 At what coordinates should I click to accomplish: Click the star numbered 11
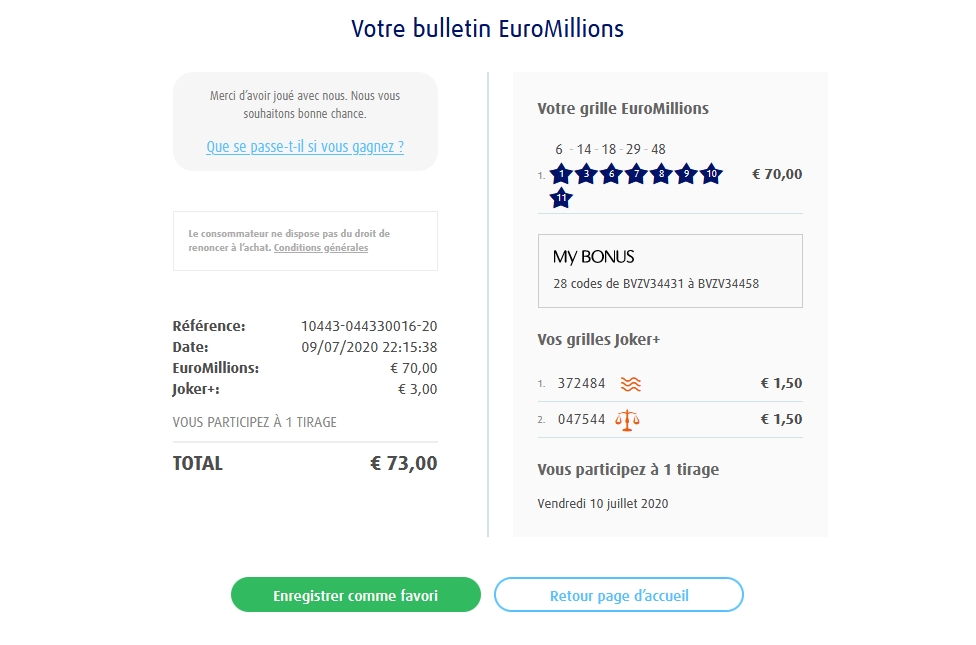pyautogui.click(x=561, y=198)
